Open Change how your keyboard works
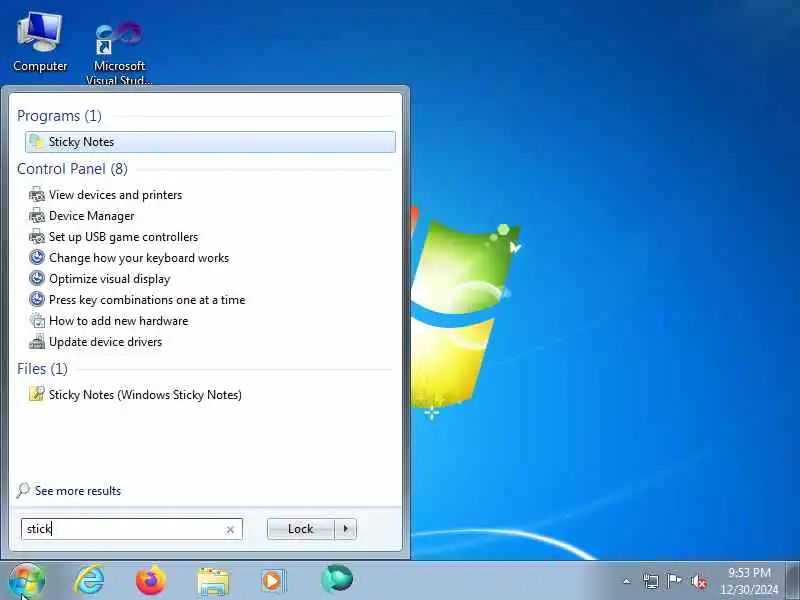 click(x=139, y=258)
